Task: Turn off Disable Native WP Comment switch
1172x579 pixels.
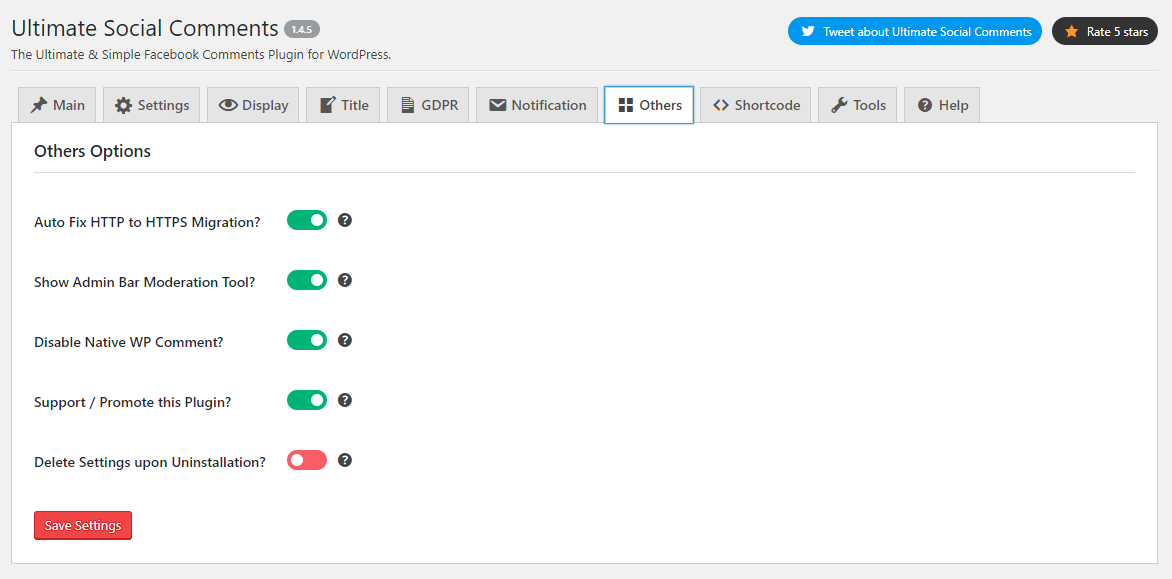Action: (307, 340)
